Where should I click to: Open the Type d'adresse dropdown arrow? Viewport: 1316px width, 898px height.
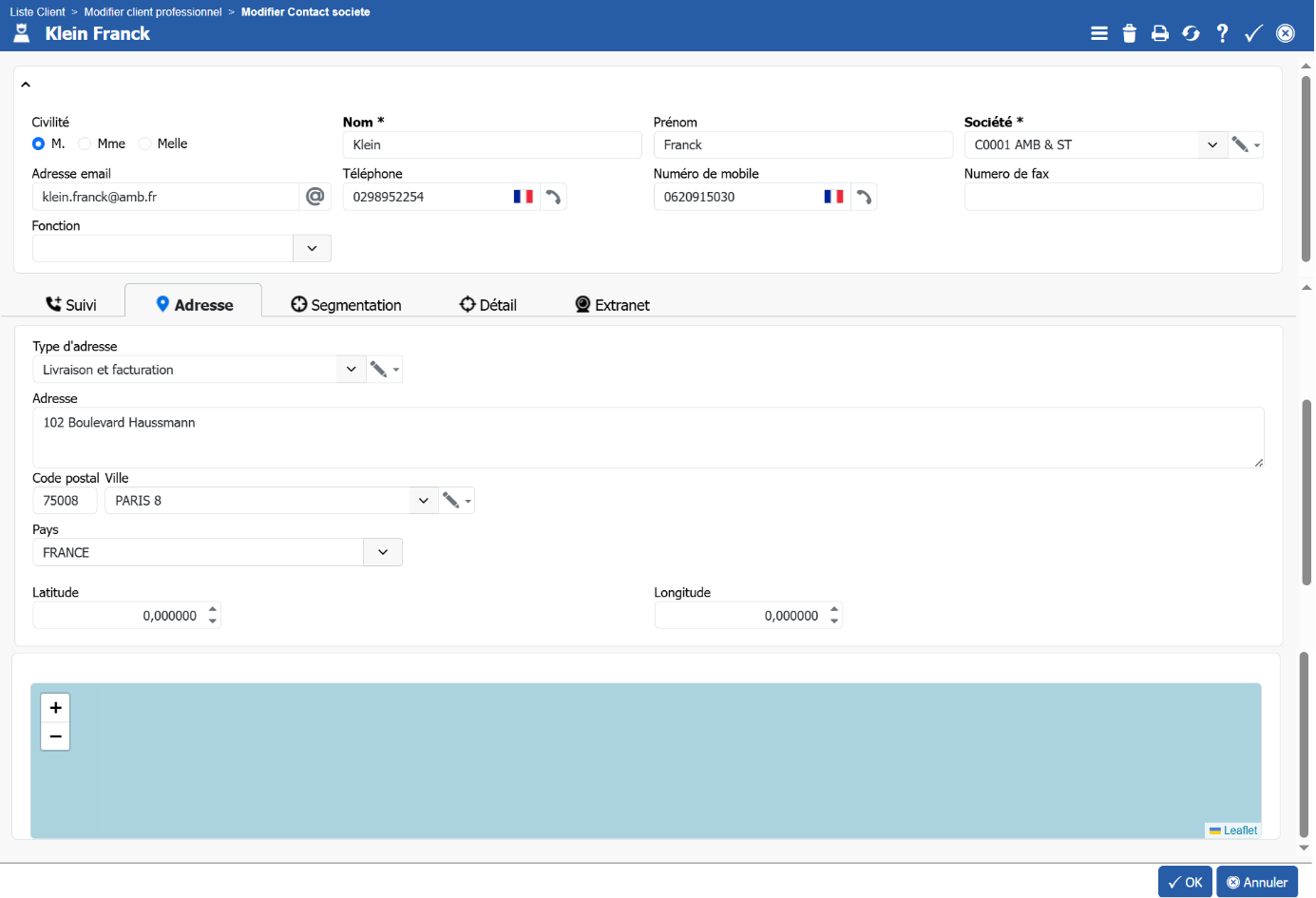pyautogui.click(x=351, y=370)
